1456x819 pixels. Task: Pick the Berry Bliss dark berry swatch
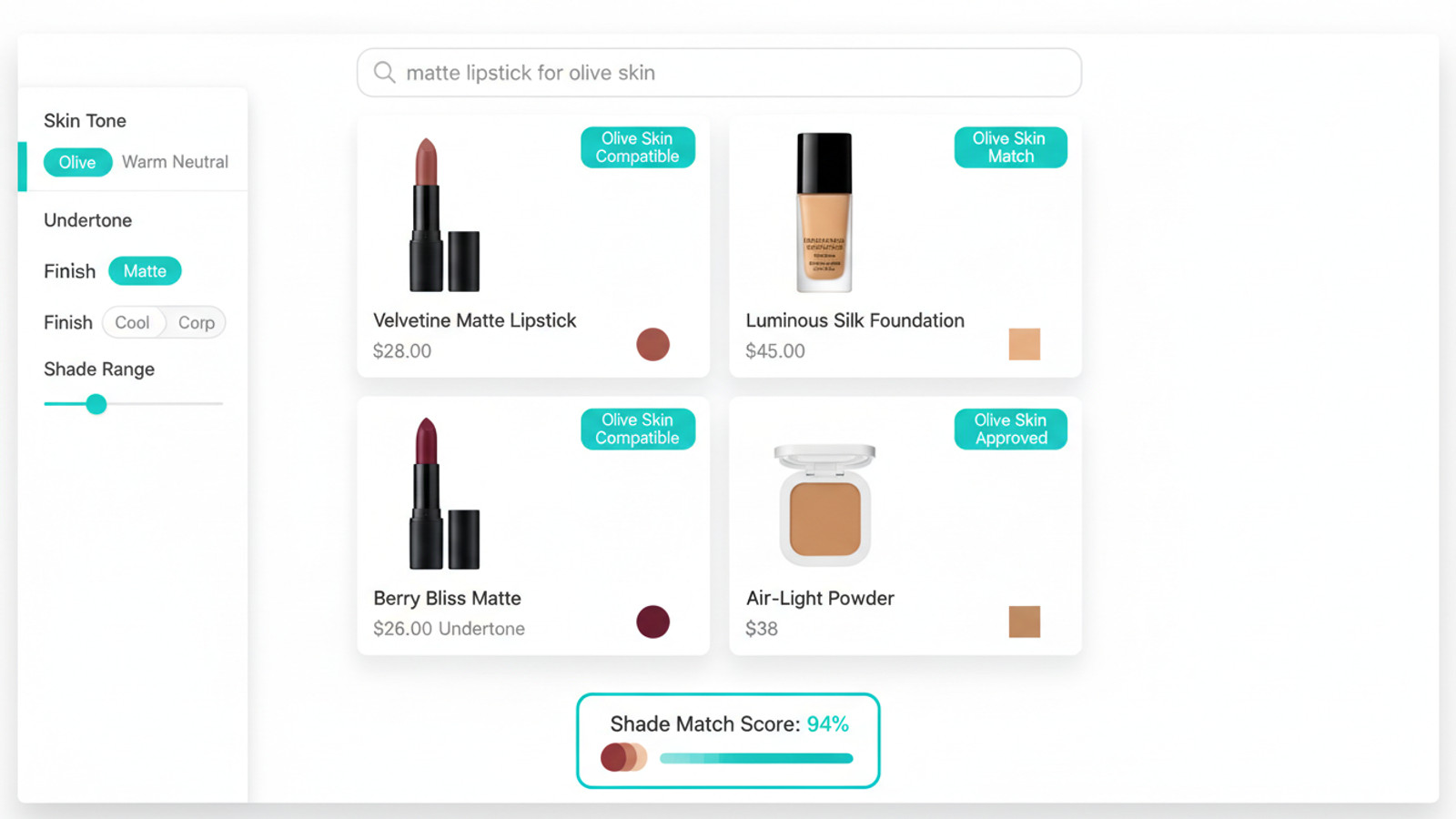click(652, 622)
